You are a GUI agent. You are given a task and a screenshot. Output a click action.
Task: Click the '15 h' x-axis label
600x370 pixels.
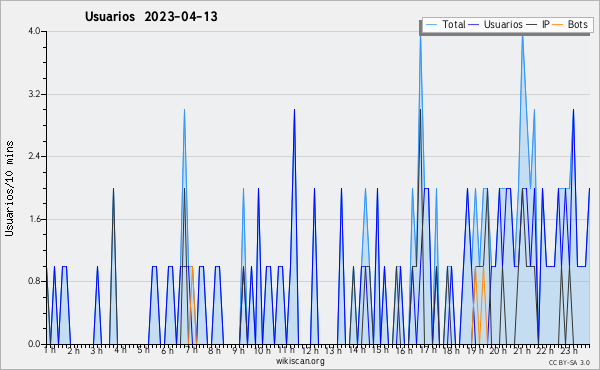pyautogui.click(x=380, y=350)
